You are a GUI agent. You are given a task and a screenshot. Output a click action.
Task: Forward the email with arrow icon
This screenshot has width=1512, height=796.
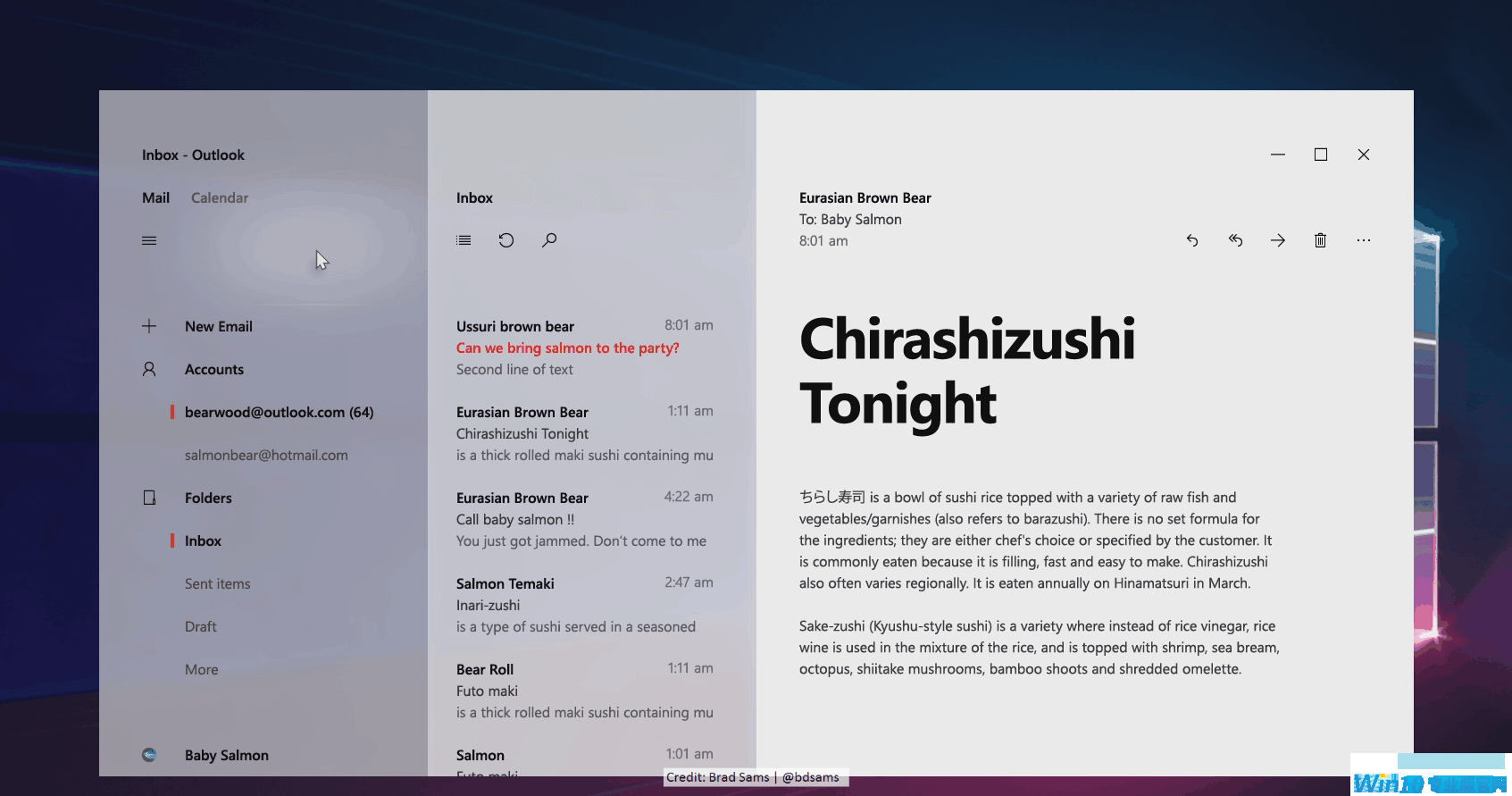point(1278,240)
